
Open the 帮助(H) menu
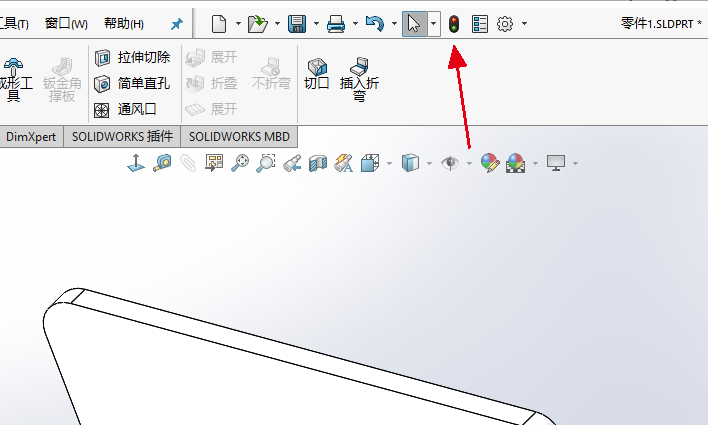(124, 23)
